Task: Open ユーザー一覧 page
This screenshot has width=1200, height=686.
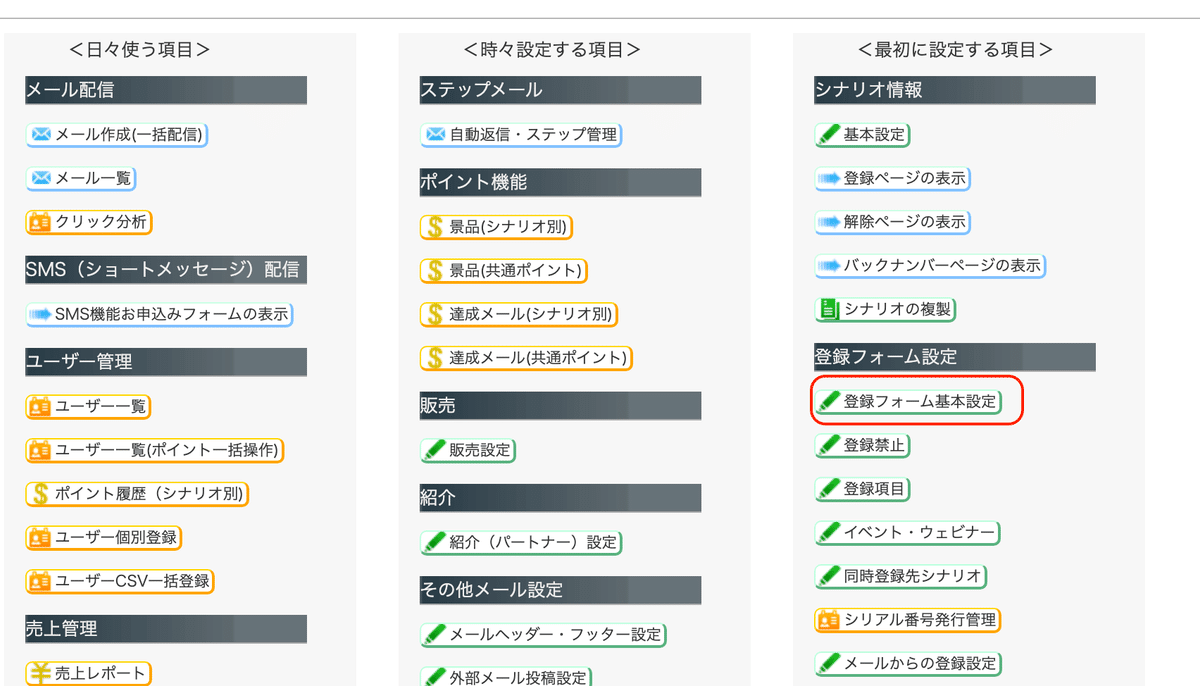Action: tap(89, 406)
